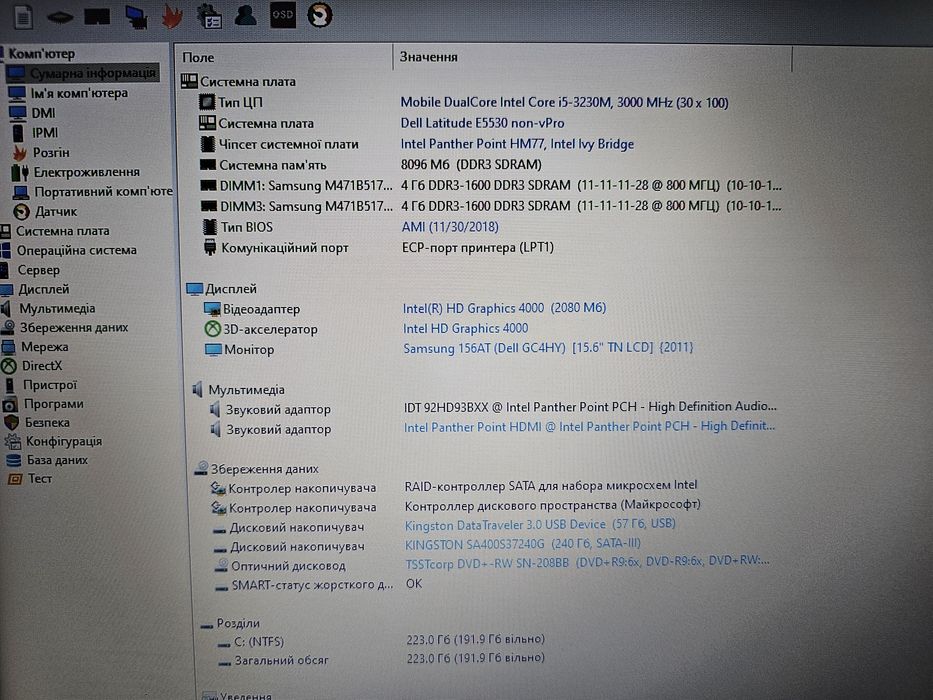933x700 pixels.
Task: Open Intel Panther Point HDMI audio link
Action: click(x=589, y=427)
